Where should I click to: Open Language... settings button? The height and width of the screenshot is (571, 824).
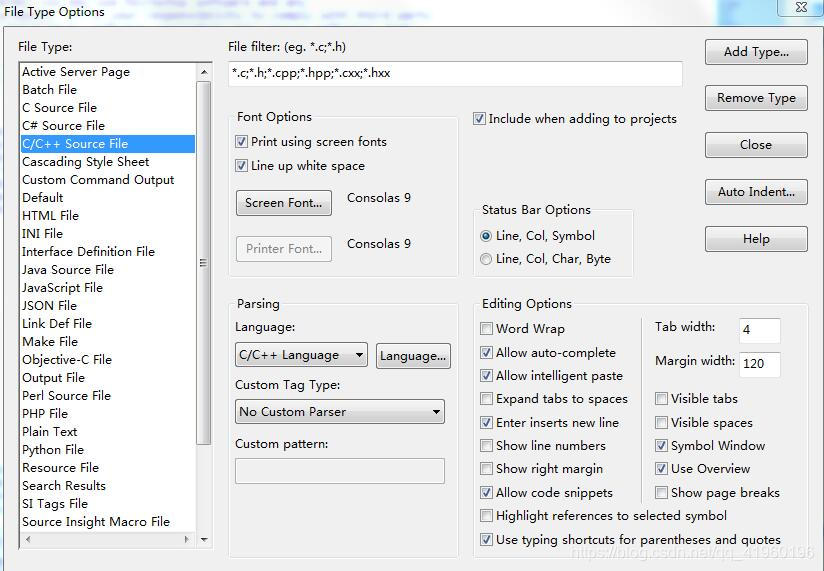pyautogui.click(x=413, y=356)
